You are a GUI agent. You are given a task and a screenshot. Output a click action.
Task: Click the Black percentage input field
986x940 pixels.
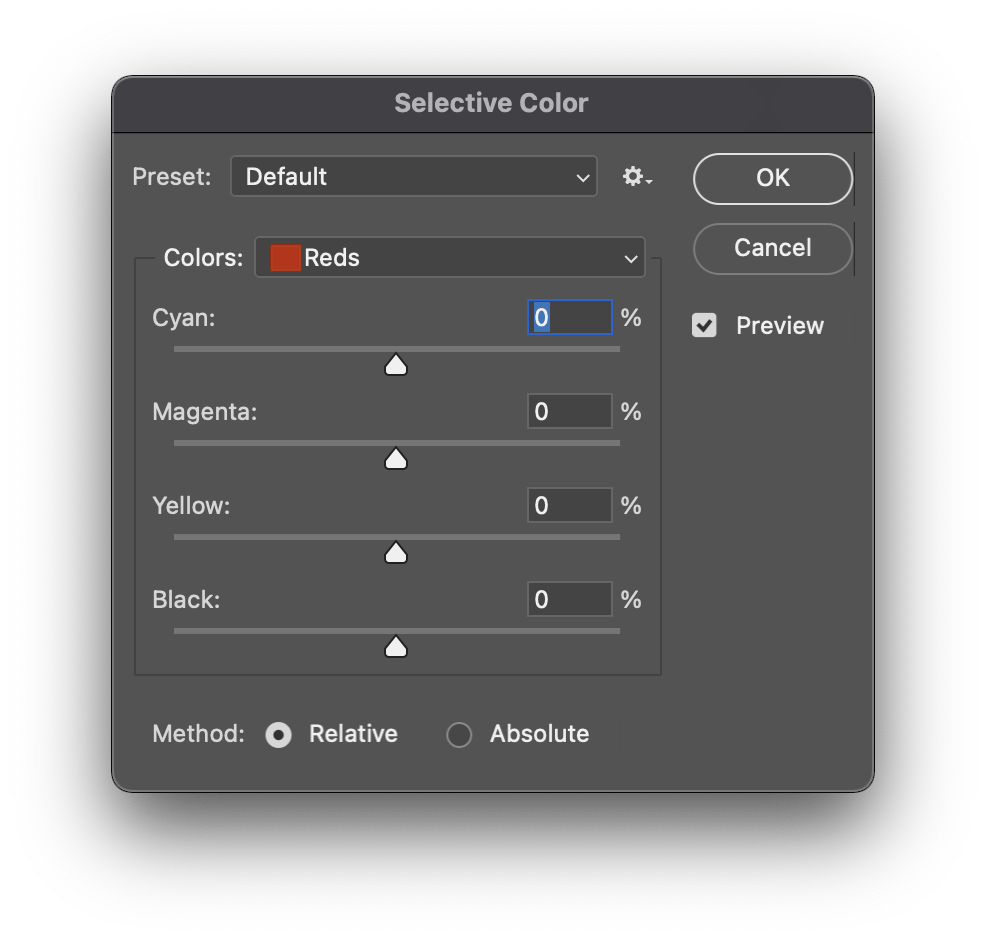pyautogui.click(x=570, y=600)
